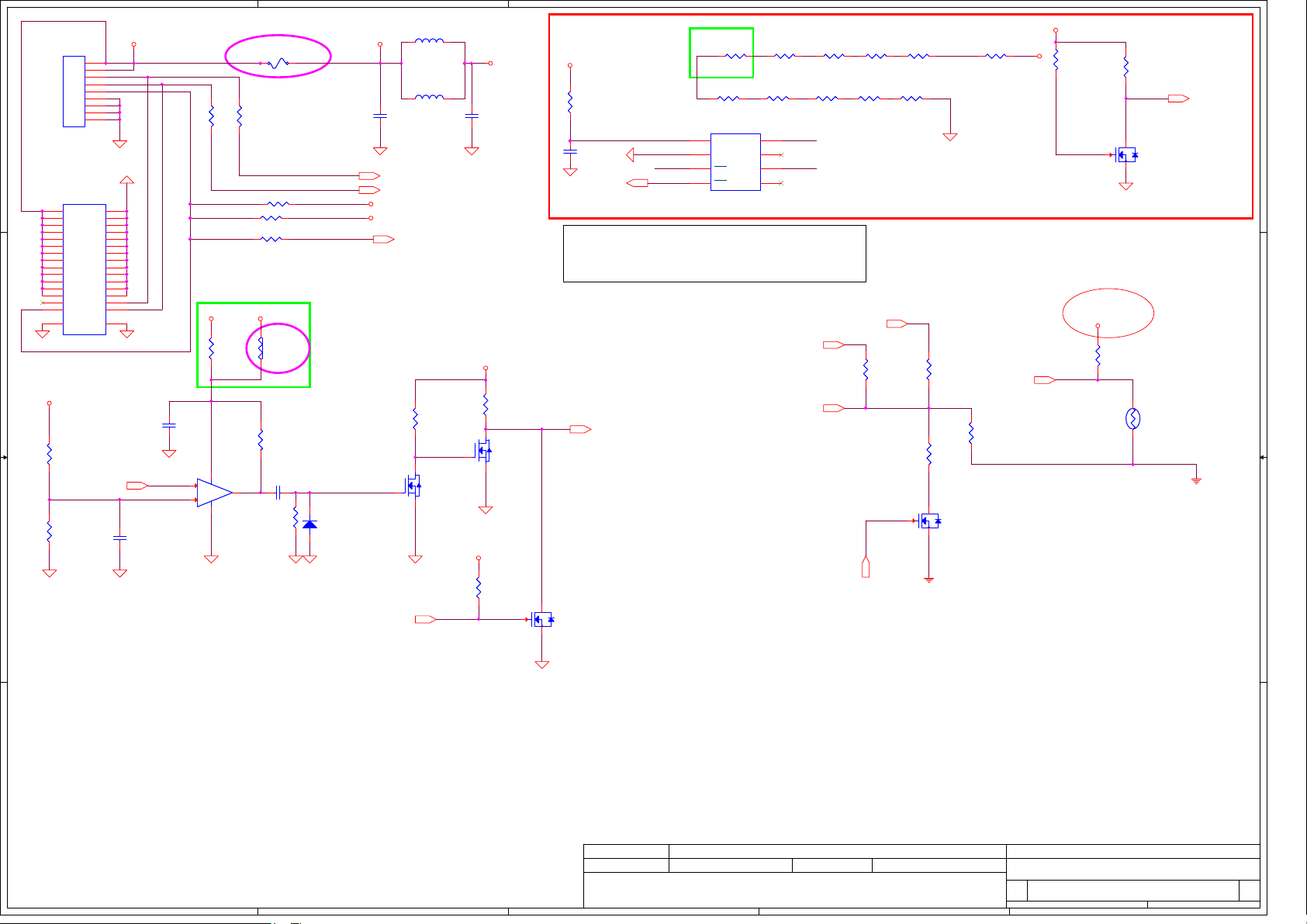Select the terminal circle right of the choke output
Image resolution: width=1307 pixels, height=924 pixels.
(492, 64)
